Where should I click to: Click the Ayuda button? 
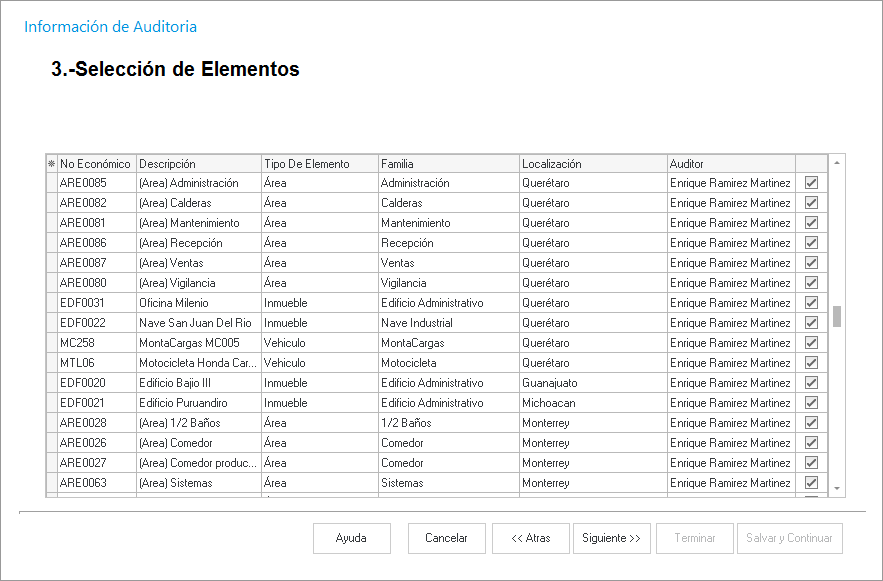tap(351, 538)
